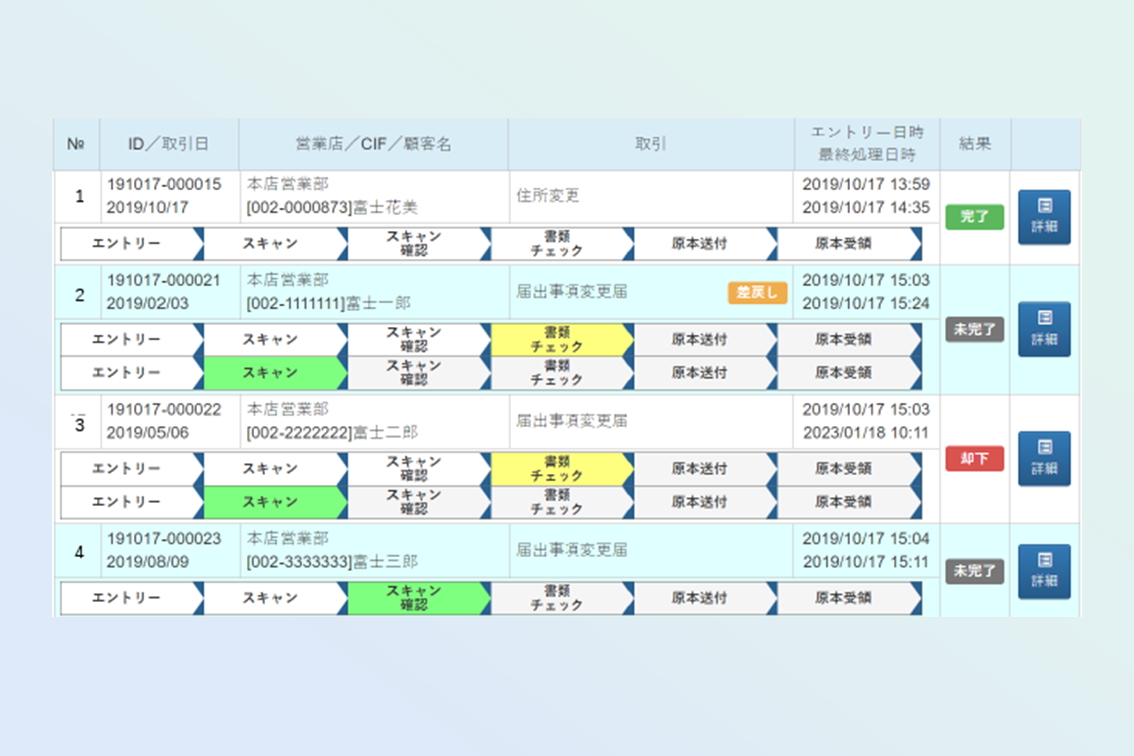
Task: Open 詳細 button for row 3
Action: 1044,458
